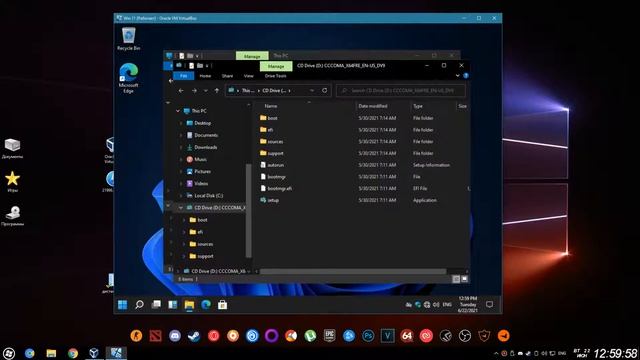Open Uplay icon in the host dock
640x360 pixels.
click(x=252, y=336)
